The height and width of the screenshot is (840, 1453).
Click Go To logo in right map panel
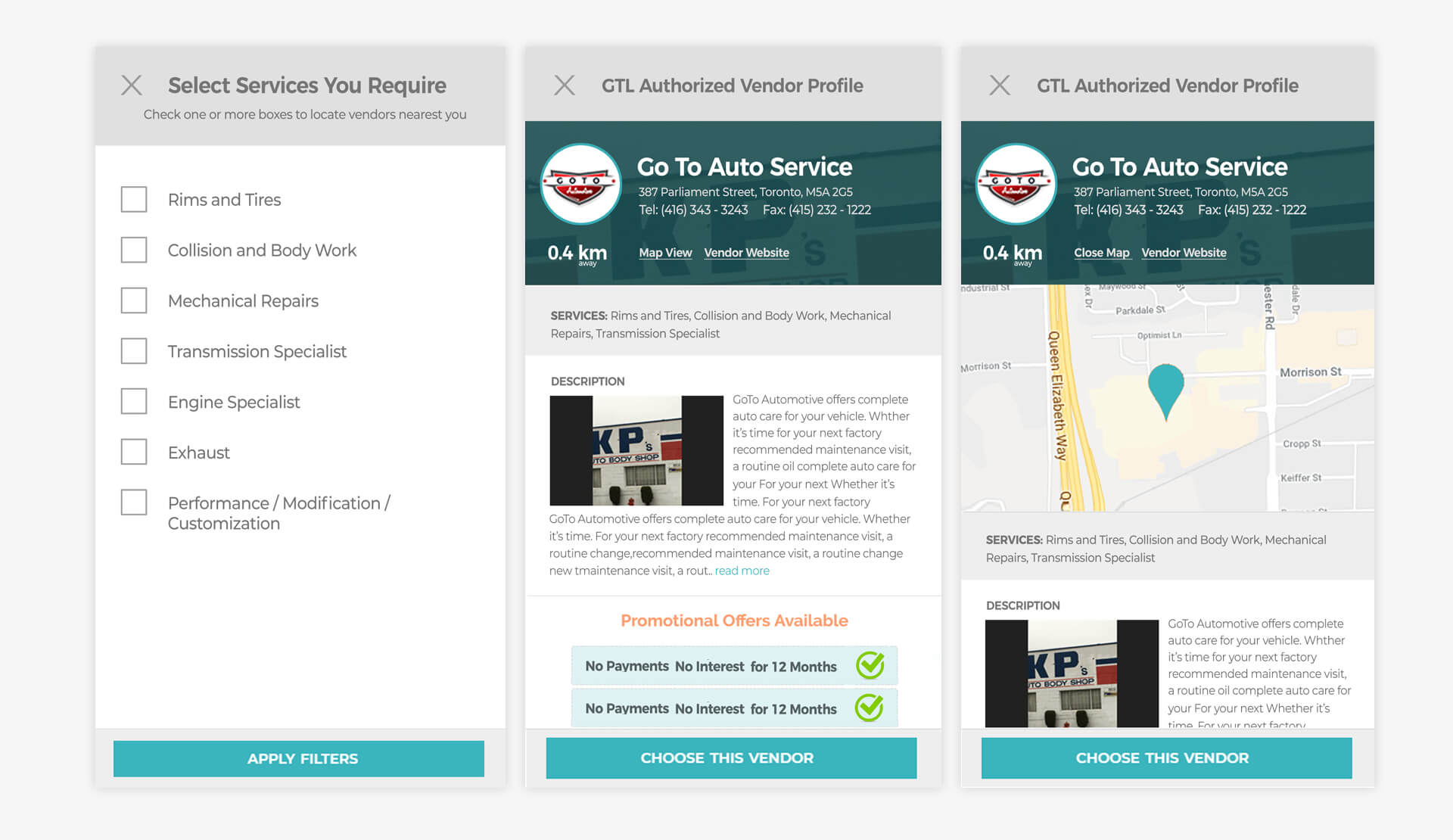1016,185
